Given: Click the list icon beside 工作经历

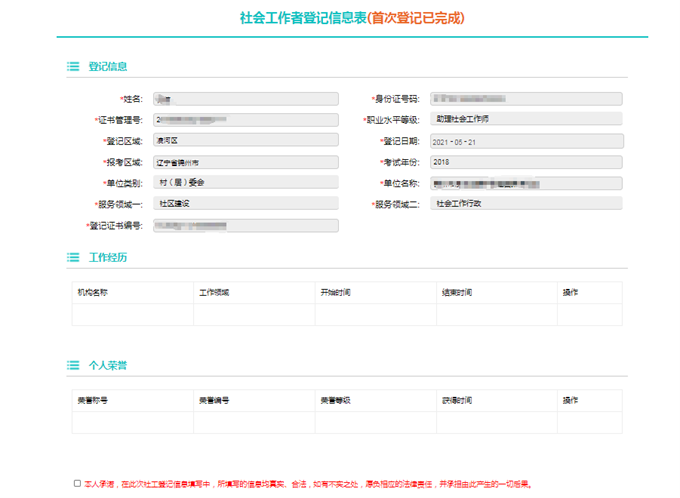Looking at the screenshot, I should pyautogui.click(x=73, y=258).
